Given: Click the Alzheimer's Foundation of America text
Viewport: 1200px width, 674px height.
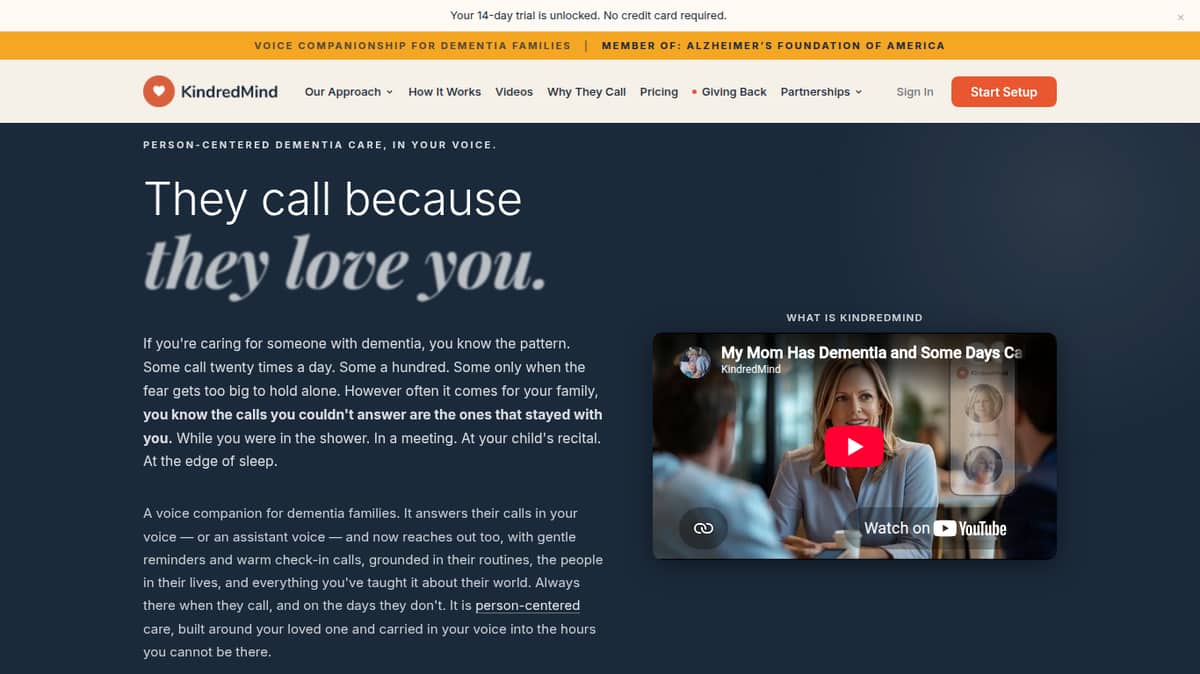Looking at the screenshot, I should click(815, 46).
